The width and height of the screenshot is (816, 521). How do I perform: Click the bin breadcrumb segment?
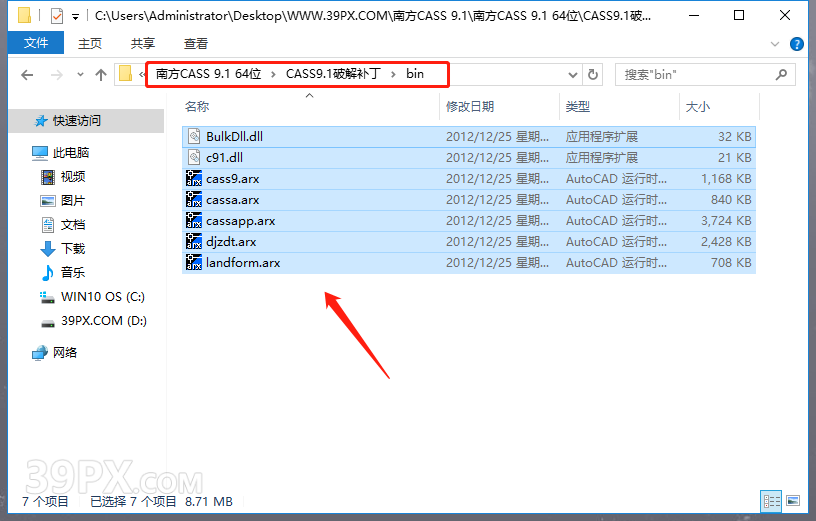(x=415, y=74)
